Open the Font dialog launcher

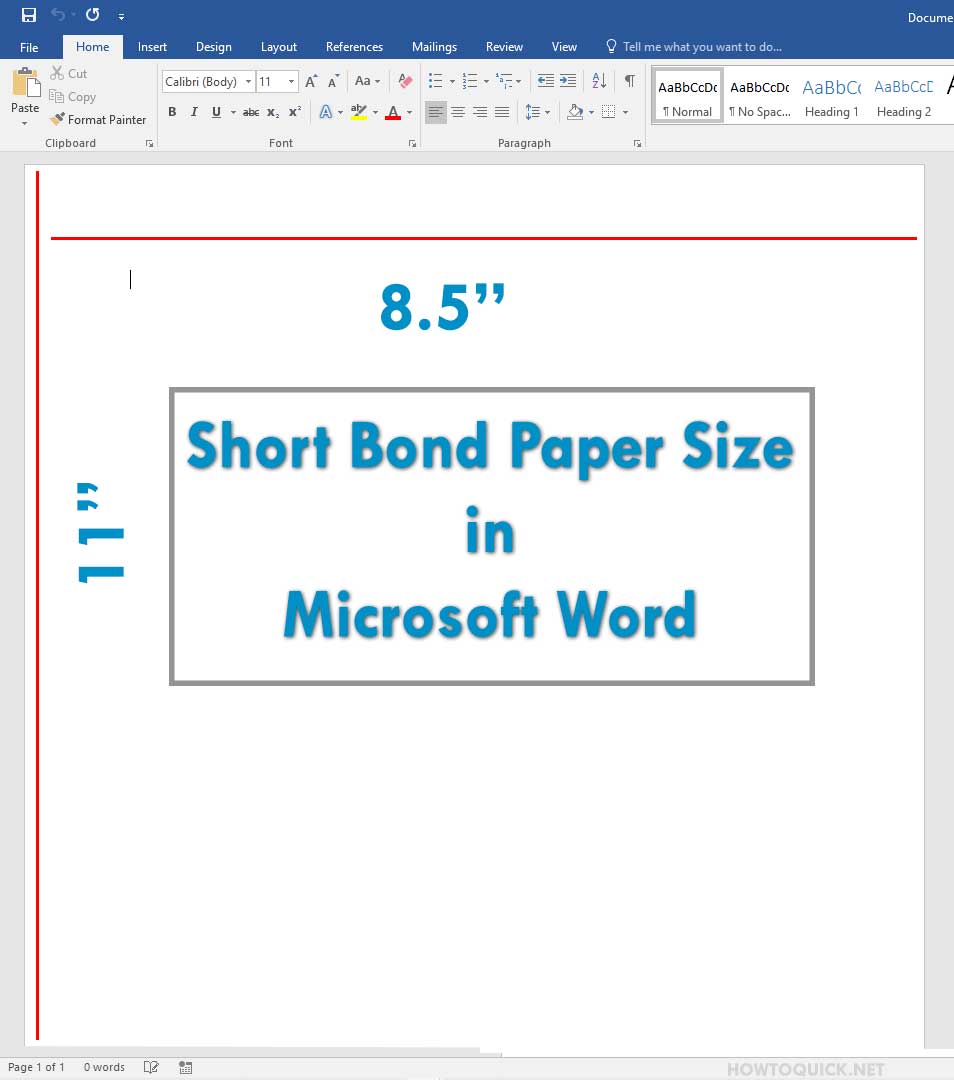pos(413,143)
